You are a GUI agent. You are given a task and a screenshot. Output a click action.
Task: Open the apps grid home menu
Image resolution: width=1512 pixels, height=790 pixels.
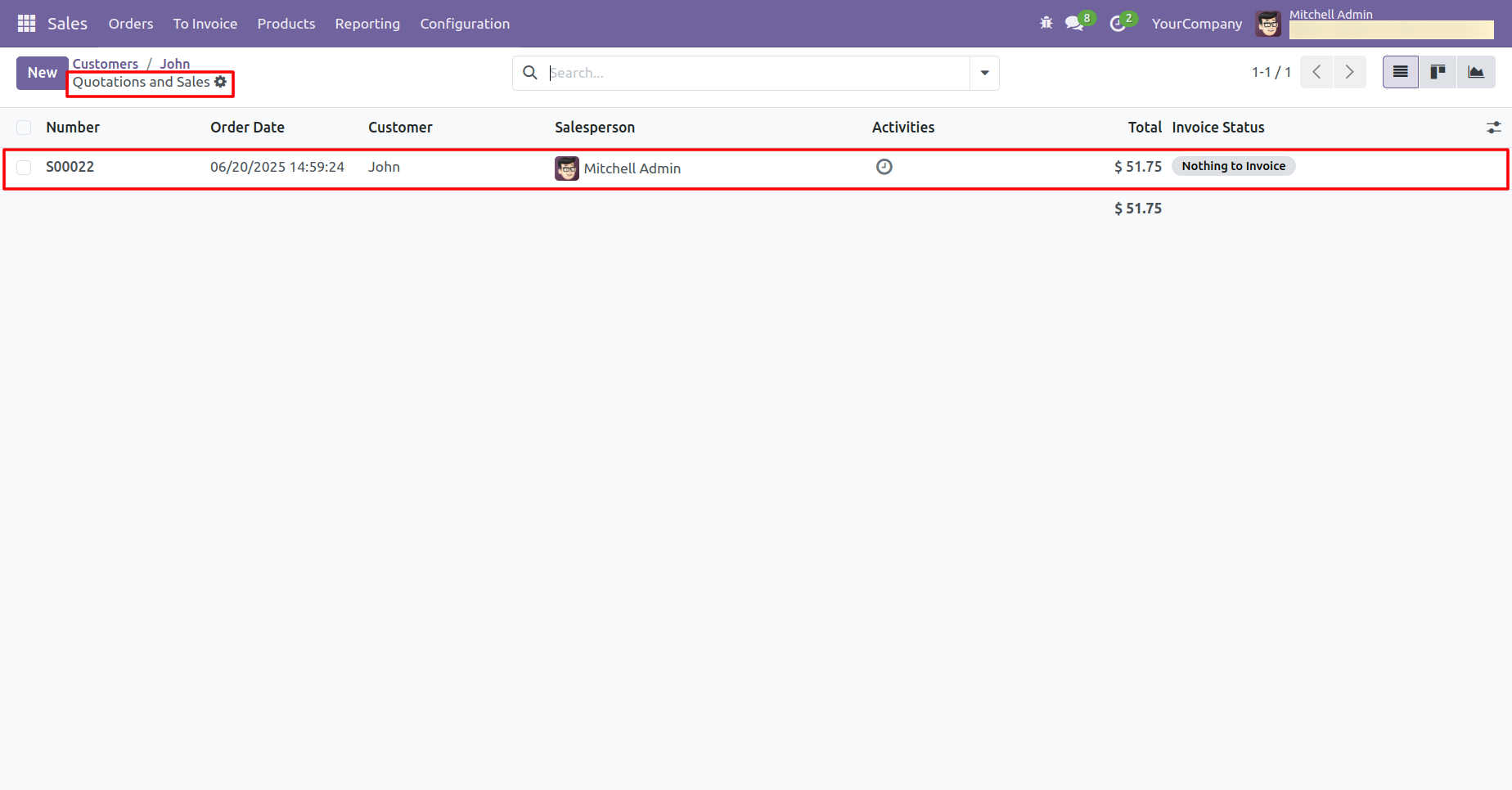tap(26, 24)
